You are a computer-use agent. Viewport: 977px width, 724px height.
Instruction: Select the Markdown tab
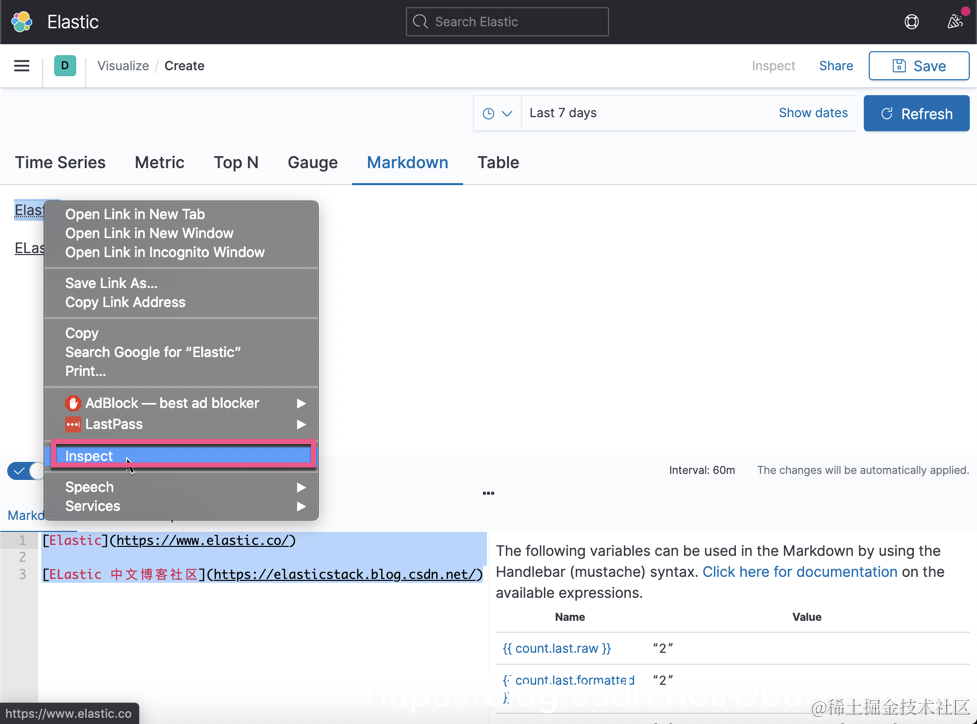(x=407, y=163)
